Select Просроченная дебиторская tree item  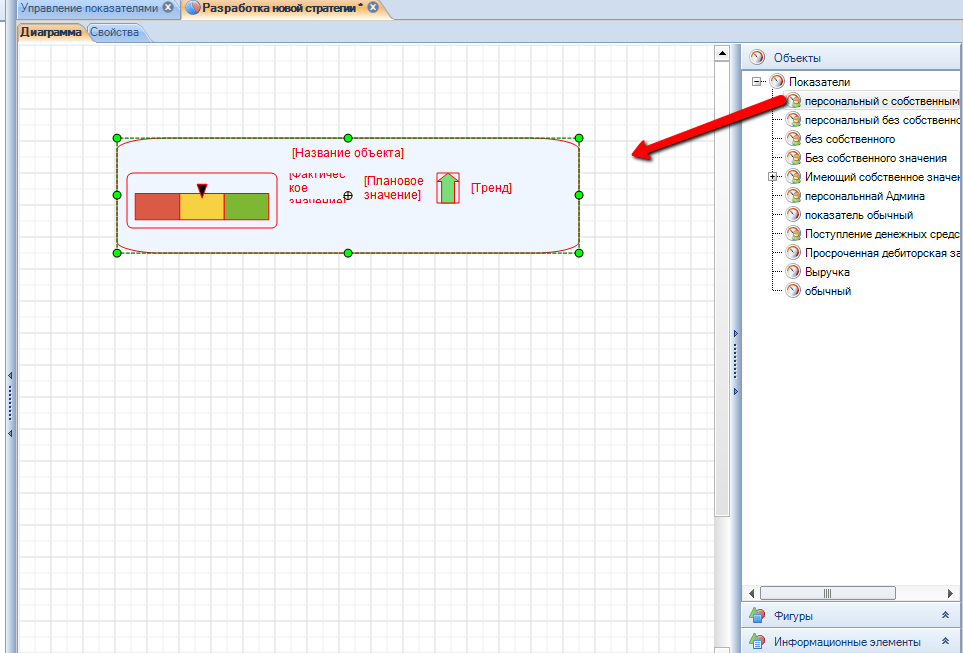tap(880, 253)
